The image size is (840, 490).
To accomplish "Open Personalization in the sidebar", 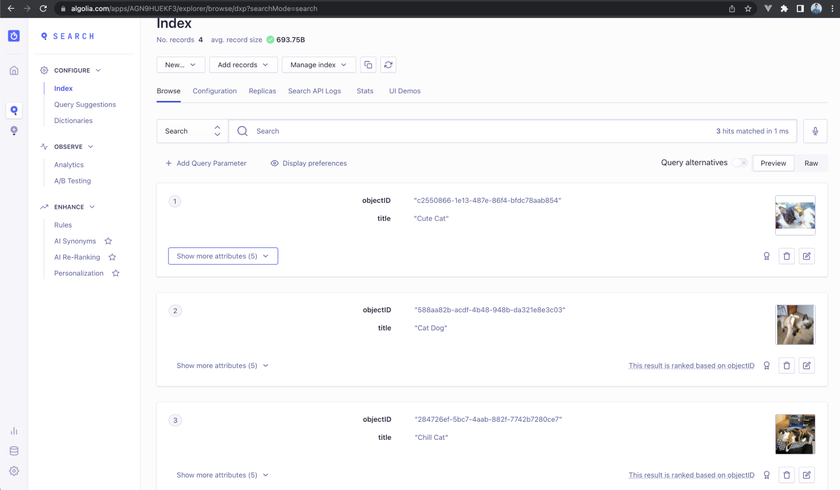I will coord(79,273).
